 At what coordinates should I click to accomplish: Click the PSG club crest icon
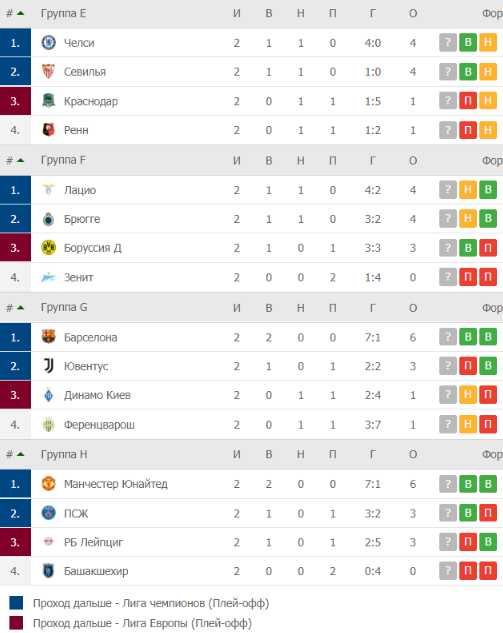coord(48,513)
